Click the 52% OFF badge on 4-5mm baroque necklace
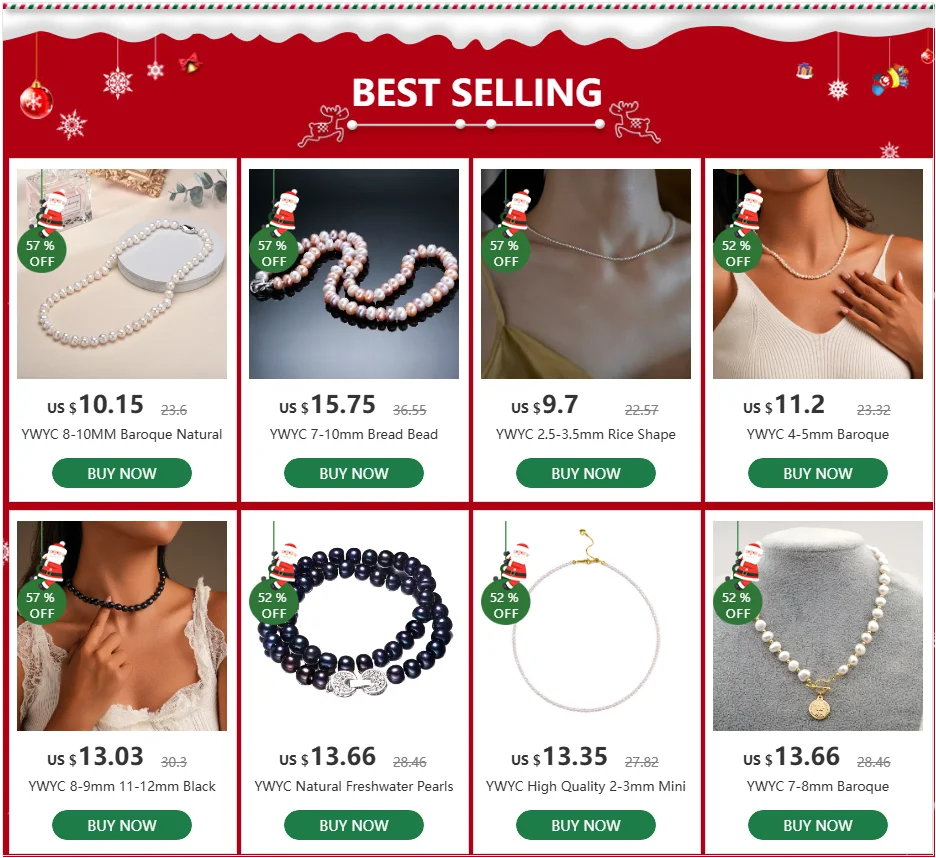936x858 pixels. pos(737,253)
